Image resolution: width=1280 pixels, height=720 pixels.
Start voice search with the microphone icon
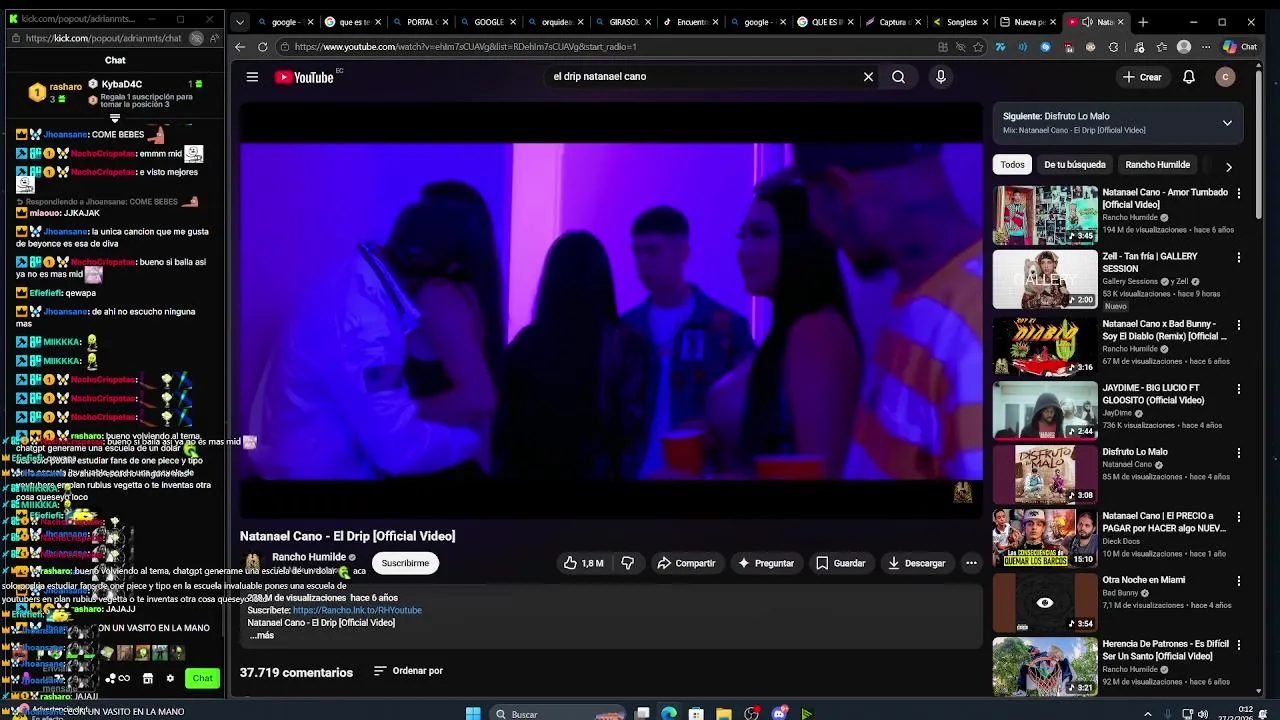[x=940, y=77]
